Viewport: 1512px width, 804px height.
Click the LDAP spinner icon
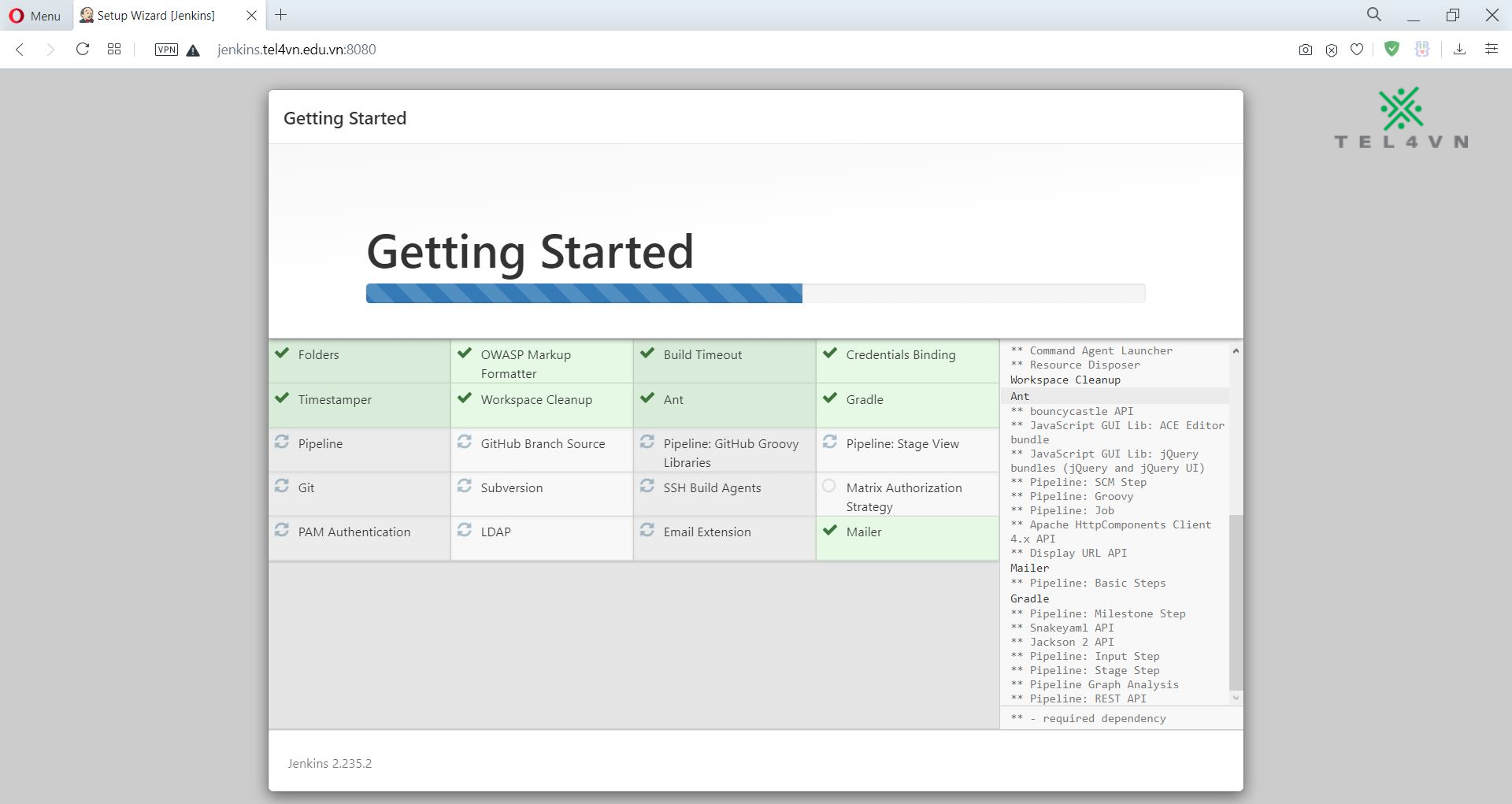[465, 530]
